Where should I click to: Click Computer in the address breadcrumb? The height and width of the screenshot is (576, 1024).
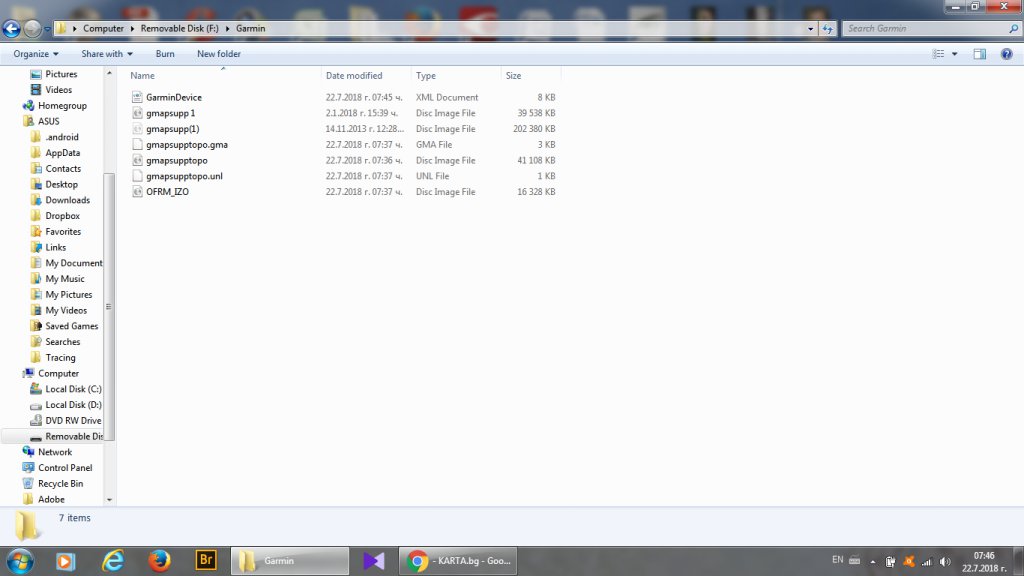coord(103,29)
